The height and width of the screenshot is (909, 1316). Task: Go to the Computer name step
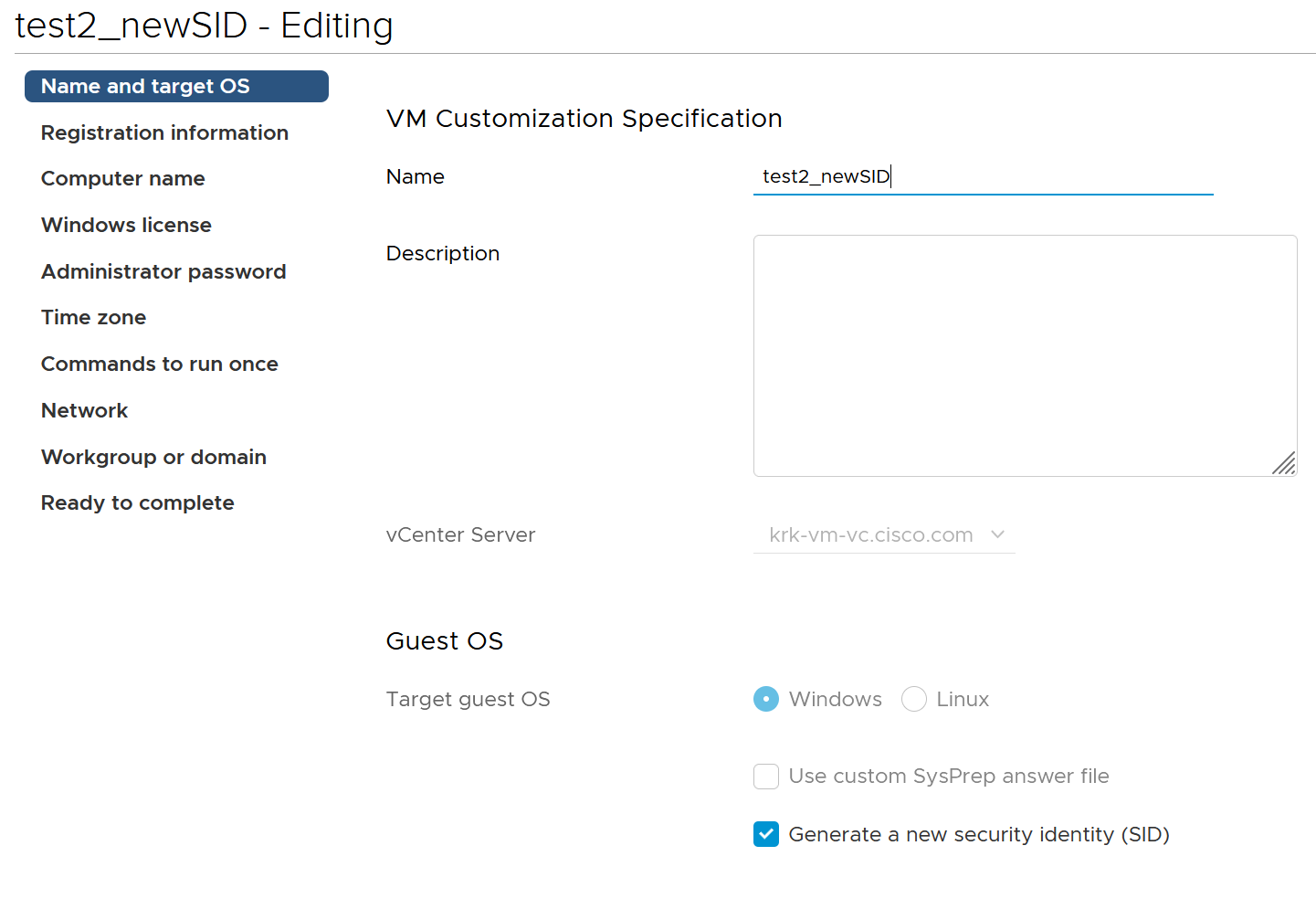(x=122, y=178)
